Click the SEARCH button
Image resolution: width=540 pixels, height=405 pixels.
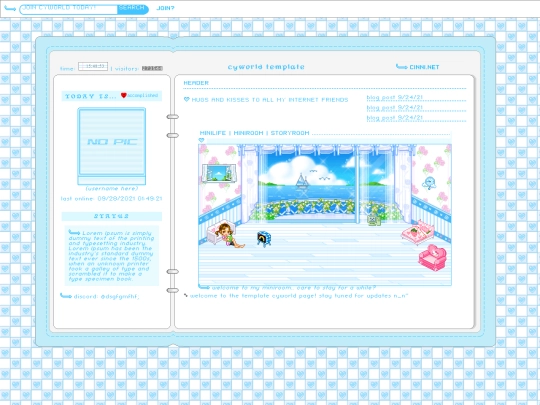(133, 9)
